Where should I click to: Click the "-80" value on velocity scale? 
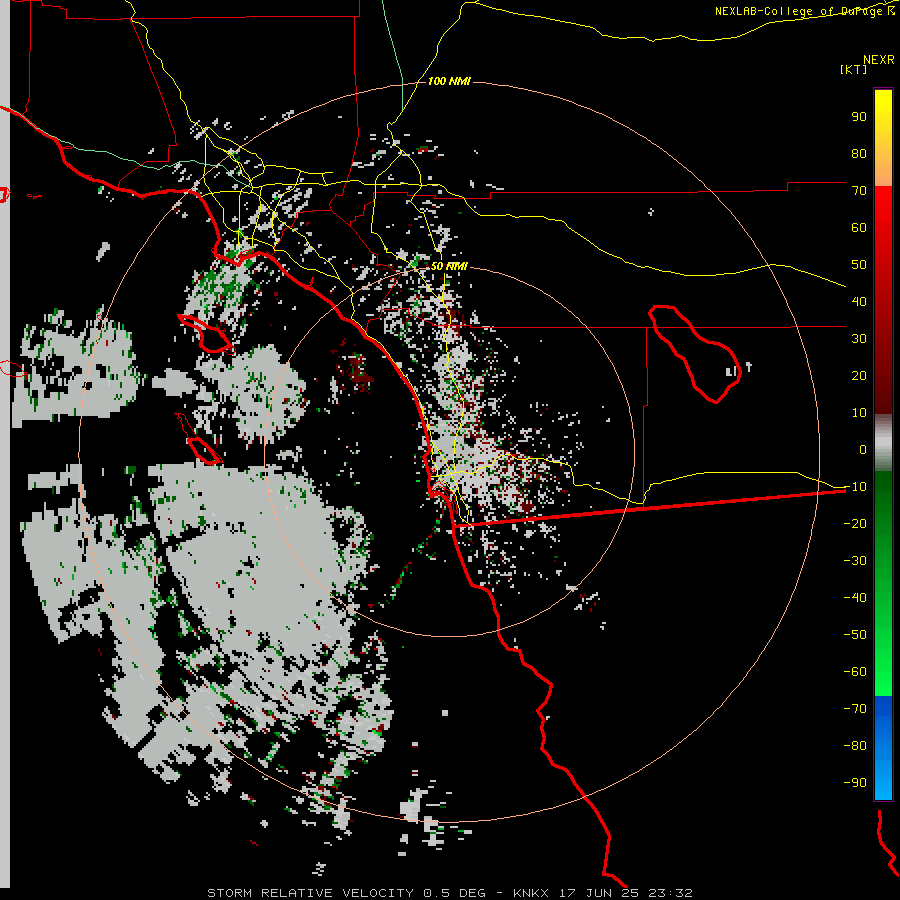coord(855,746)
